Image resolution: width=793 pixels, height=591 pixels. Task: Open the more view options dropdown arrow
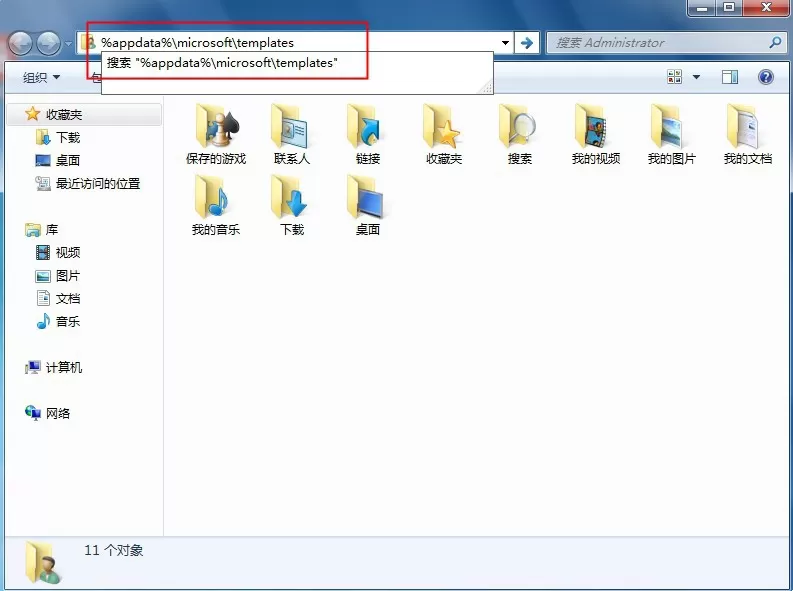click(x=696, y=77)
